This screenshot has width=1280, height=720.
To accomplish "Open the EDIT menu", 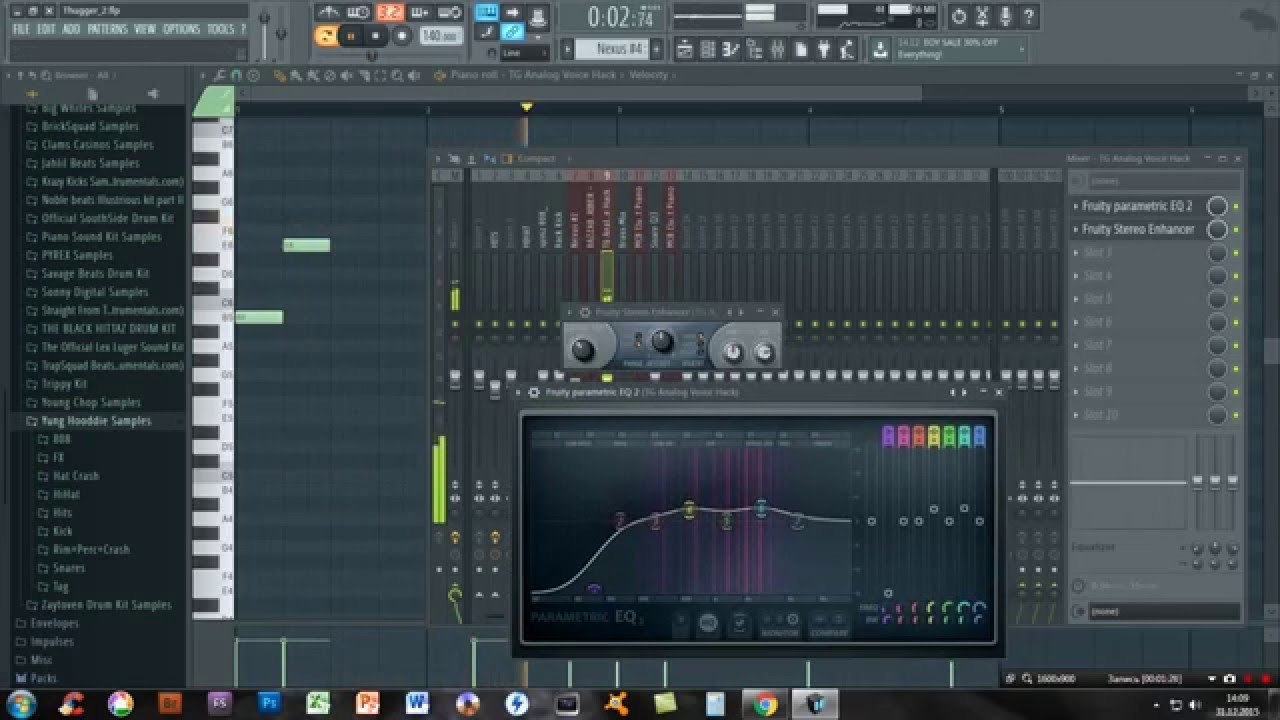I will click(x=46, y=30).
